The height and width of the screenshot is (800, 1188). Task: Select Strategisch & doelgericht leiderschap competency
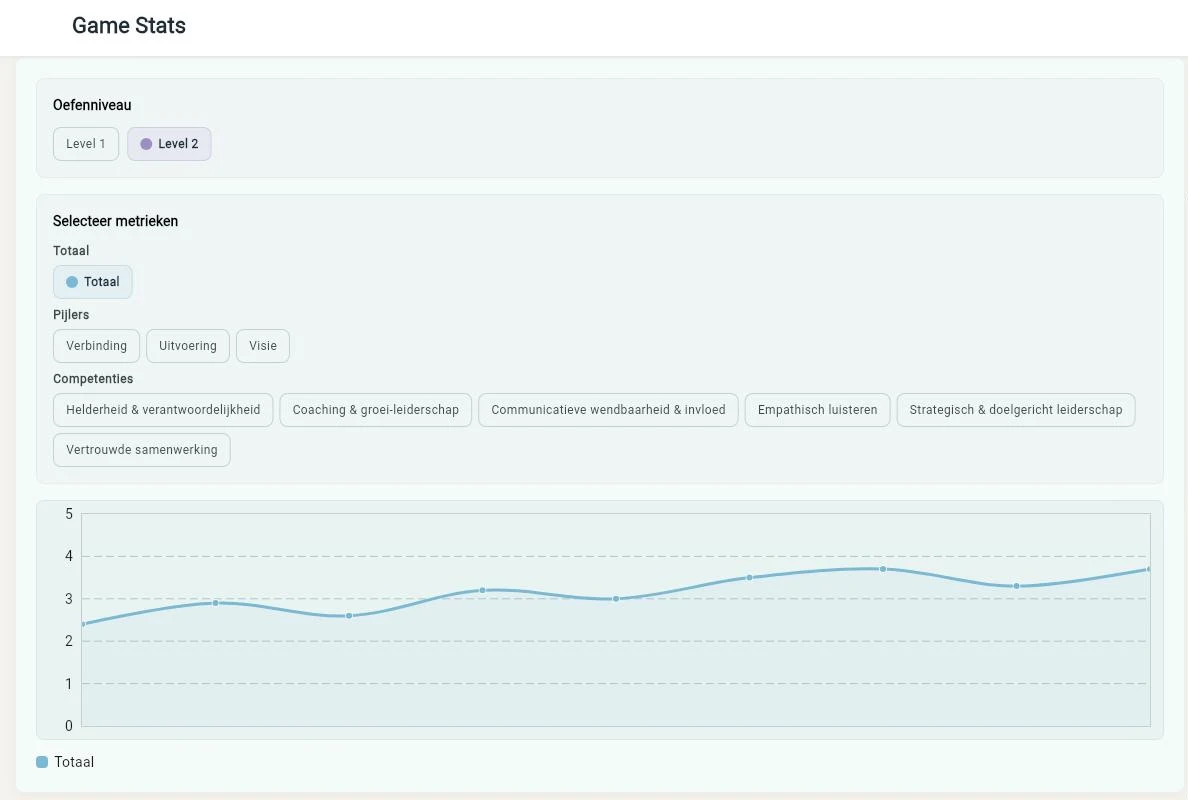(x=1016, y=410)
